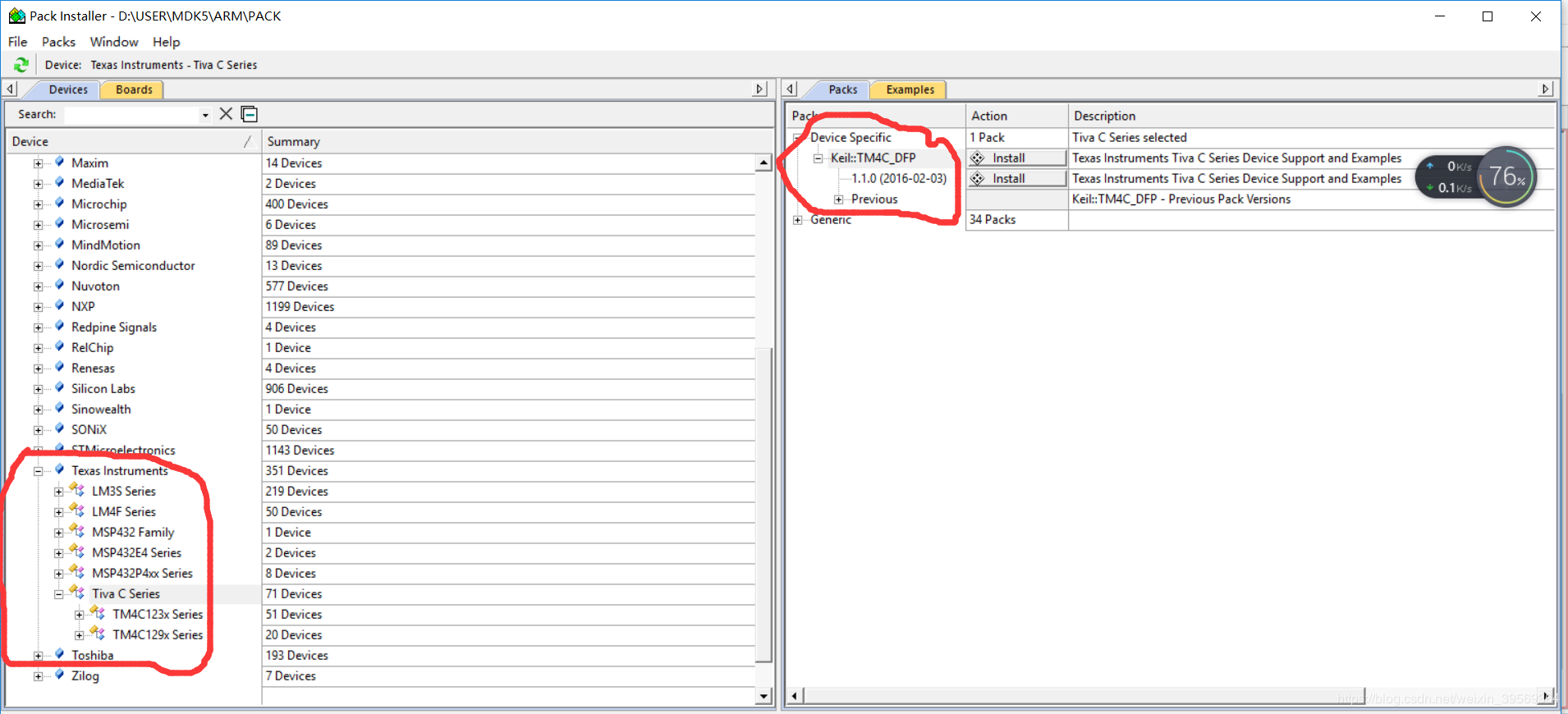Click the blue diamond icon beside Texas Instruments
This screenshot has height=714, width=1568.
(59, 470)
